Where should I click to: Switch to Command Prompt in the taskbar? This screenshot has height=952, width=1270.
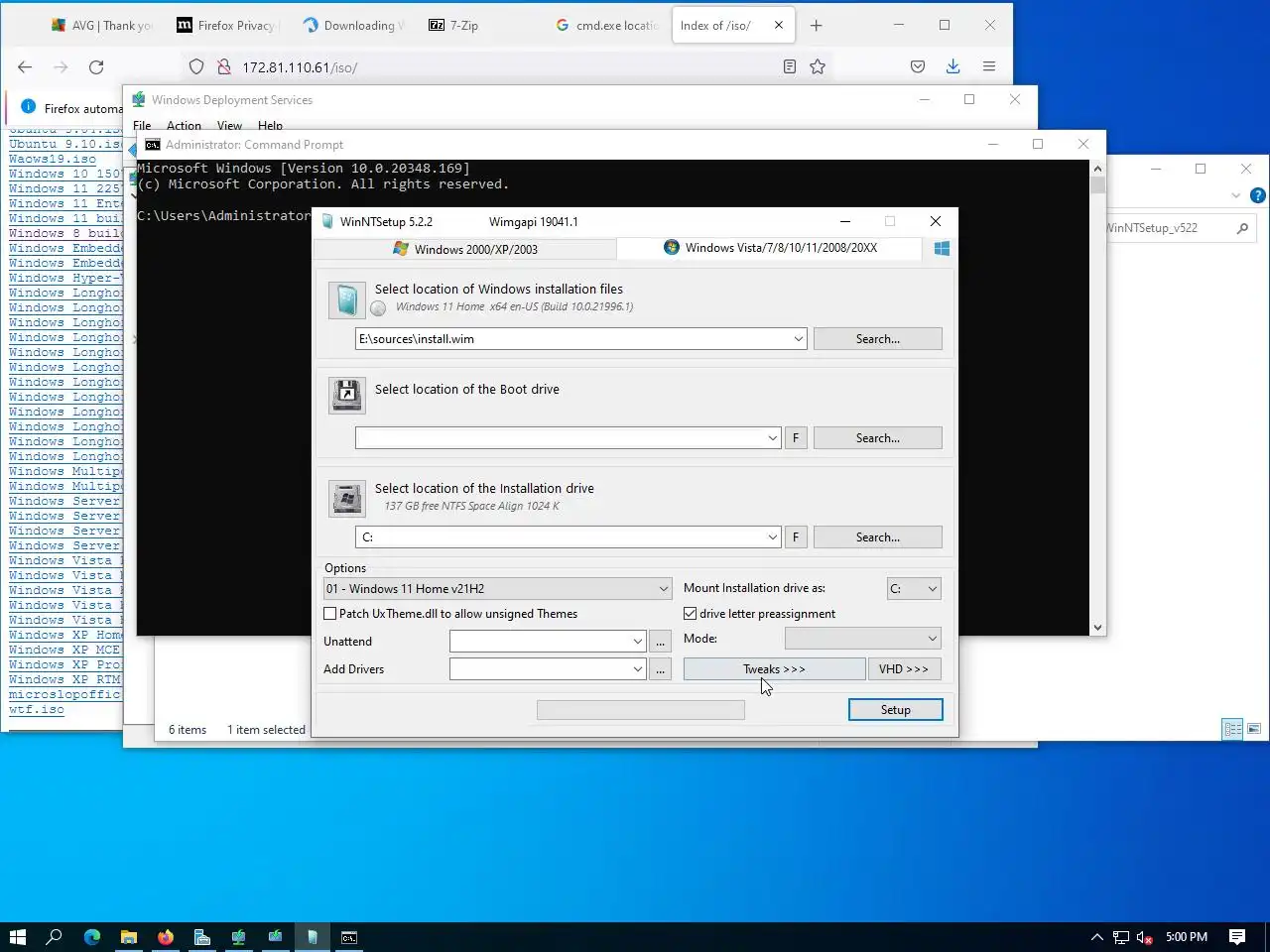coord(349,936)
